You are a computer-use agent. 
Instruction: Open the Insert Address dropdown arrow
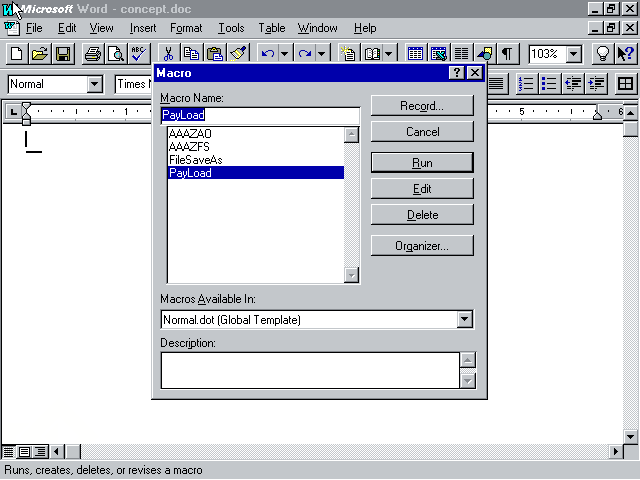click(x=389, y=53)
